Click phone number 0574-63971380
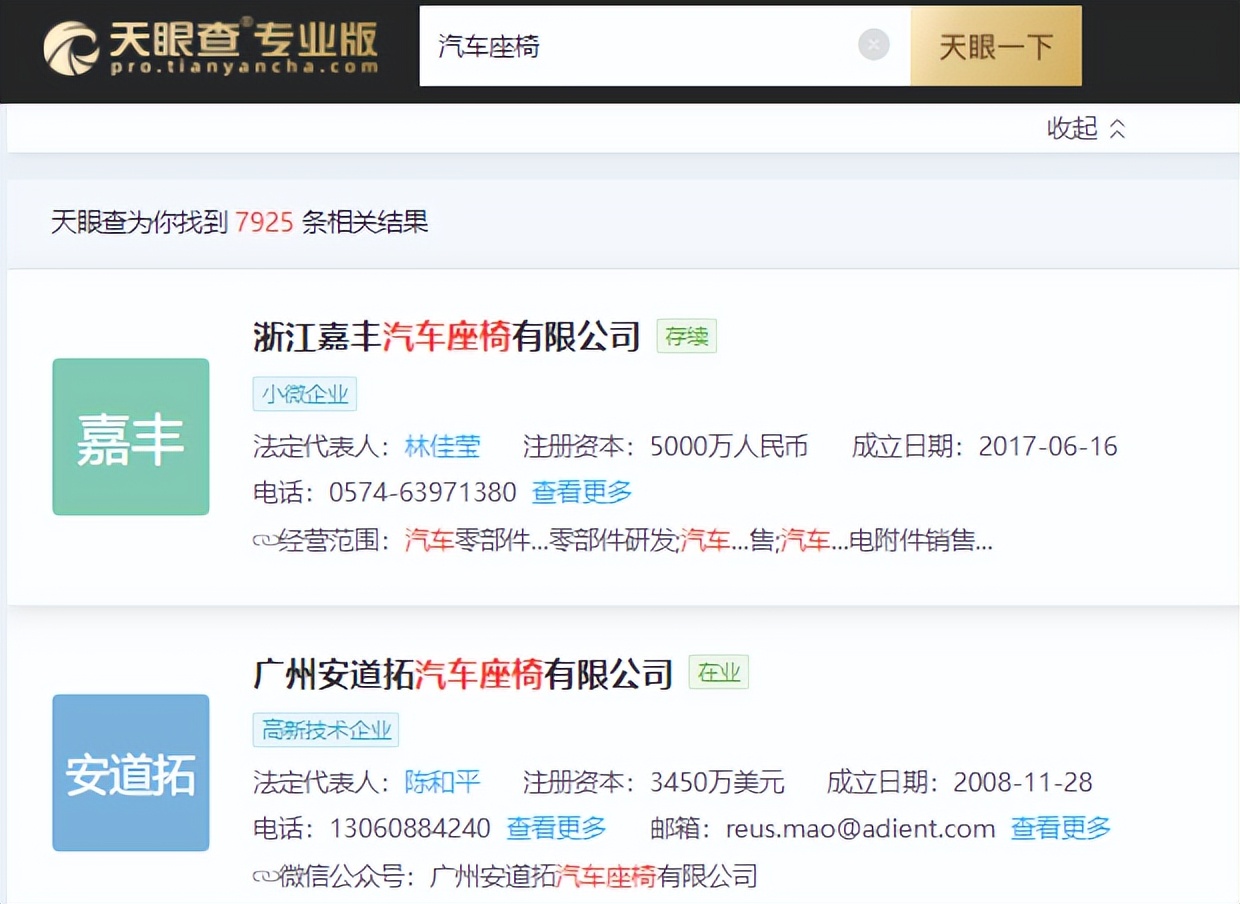The height and width of the screenshot is (904, 1240). pyautogui.click(x=423, y=492)
